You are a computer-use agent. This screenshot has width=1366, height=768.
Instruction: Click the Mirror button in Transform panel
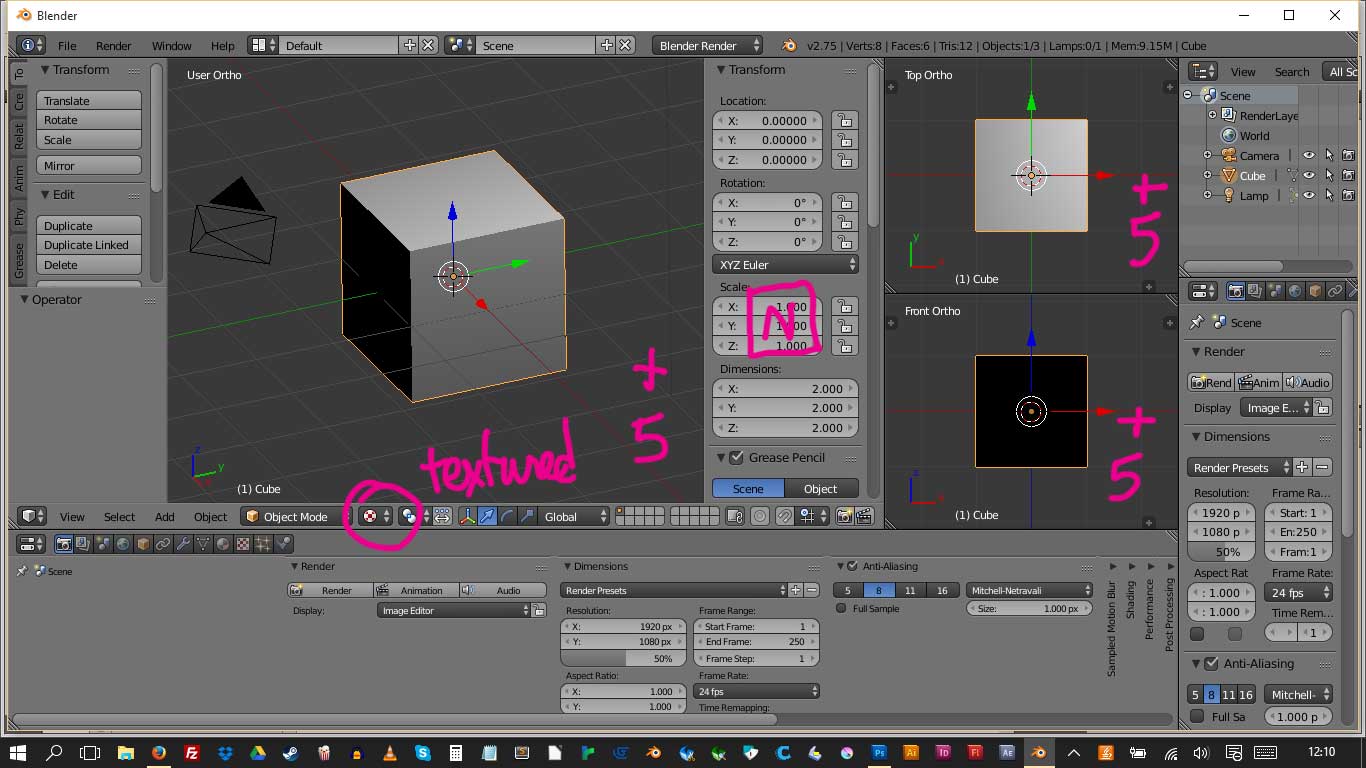click(89, 166)
